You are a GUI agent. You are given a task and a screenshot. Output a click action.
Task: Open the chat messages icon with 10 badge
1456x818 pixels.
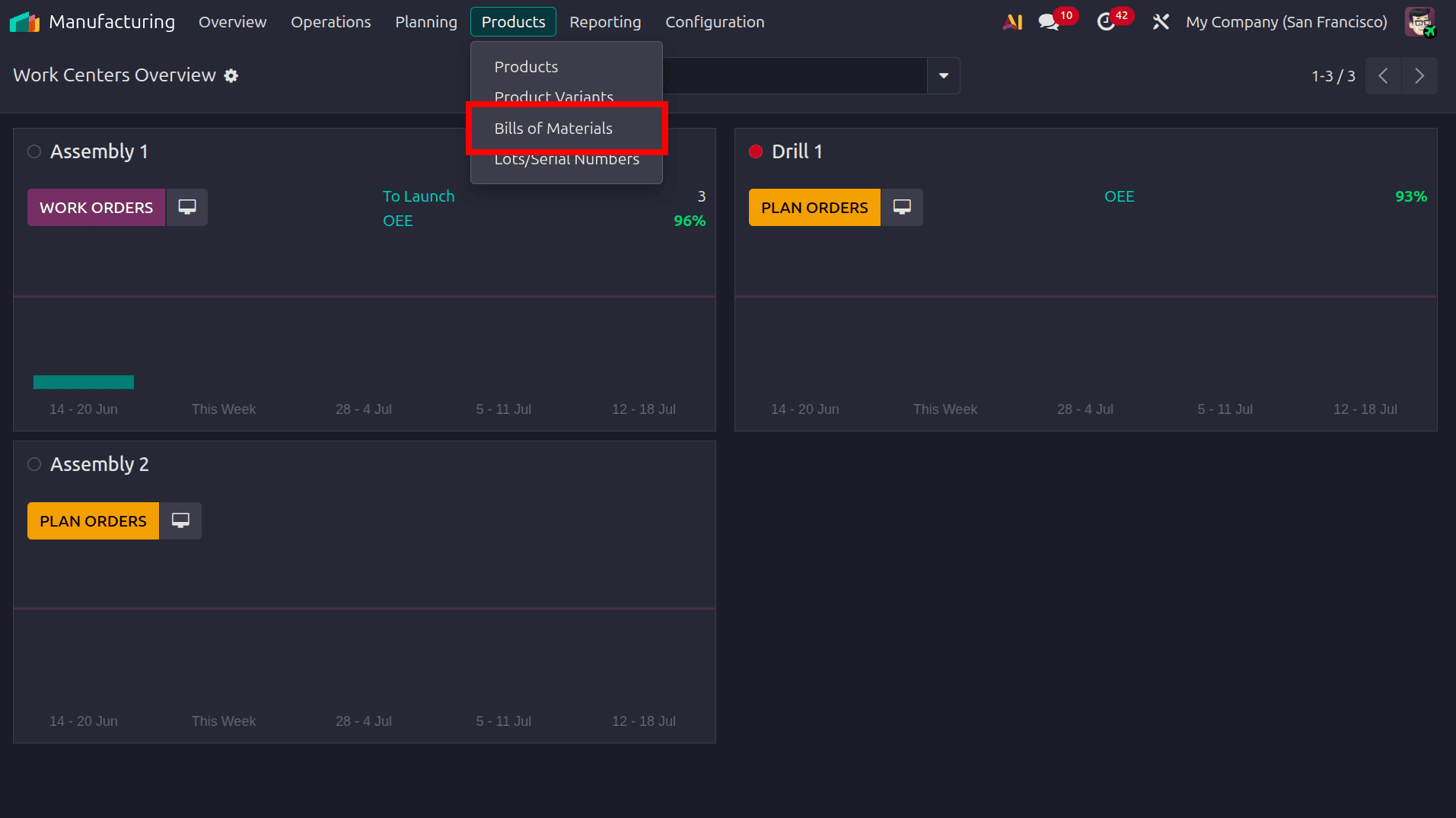click(1050, 22)
